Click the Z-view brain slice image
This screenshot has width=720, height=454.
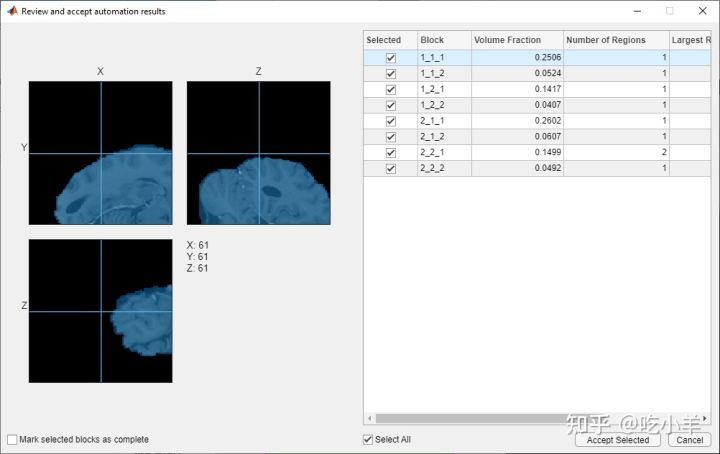pyautogui.click(x=258, y=153)
